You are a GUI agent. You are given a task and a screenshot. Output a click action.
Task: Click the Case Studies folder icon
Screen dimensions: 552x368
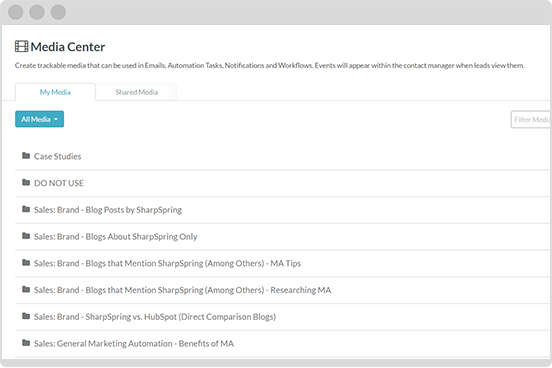click(x=26, y=156)
